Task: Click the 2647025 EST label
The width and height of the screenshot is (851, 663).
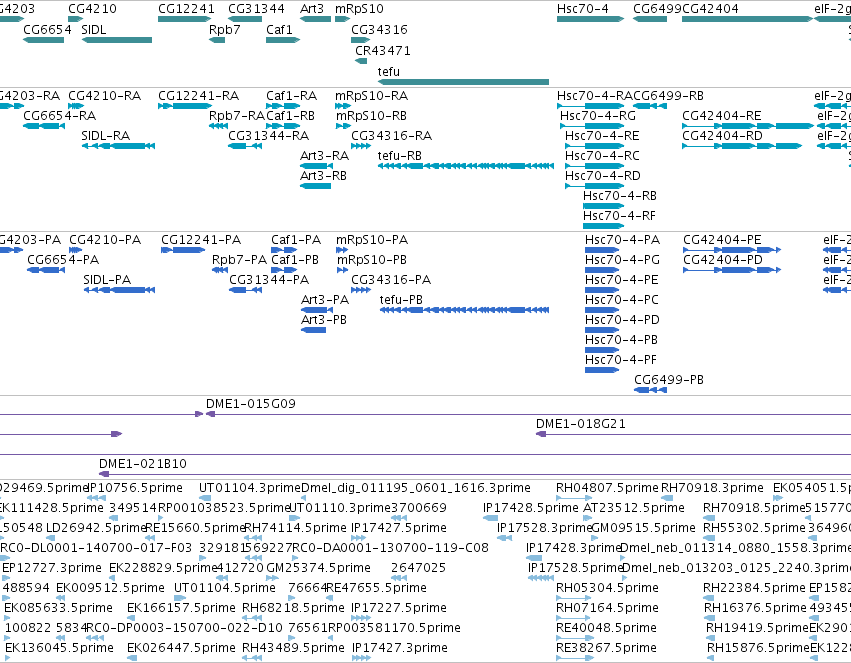Action: pyautogui.click(x=418, y=568)
